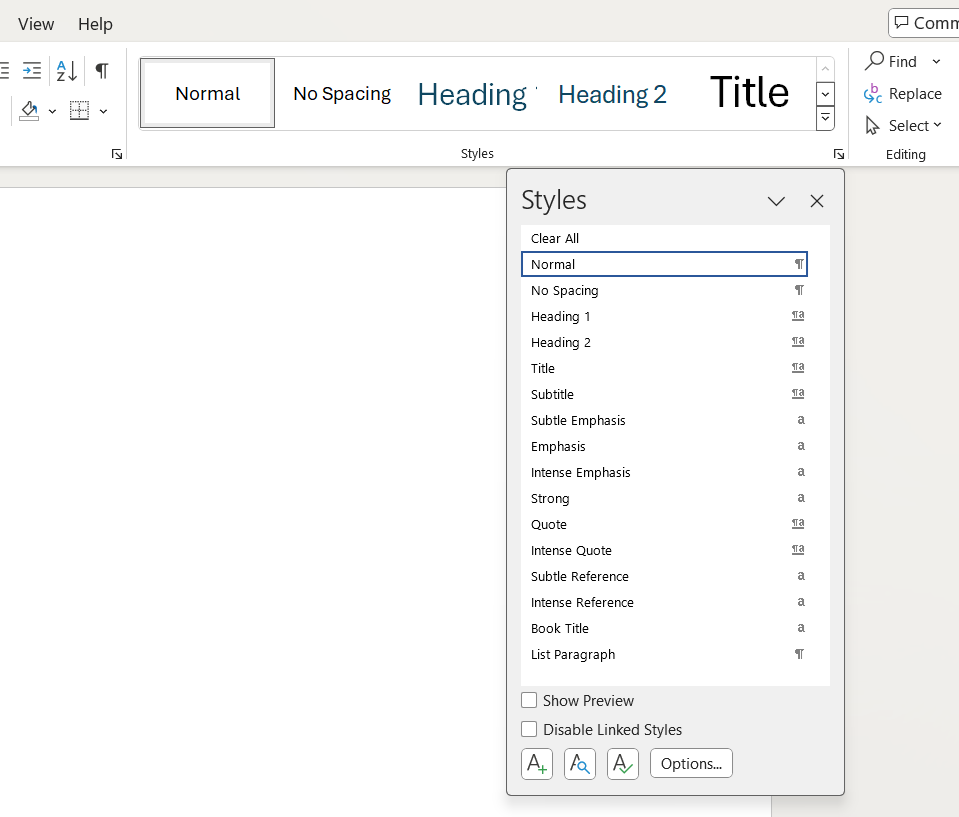This screenshot has width=959, height=817.
Task: Open the Style Inspector icon
Action: click(580, 764)
